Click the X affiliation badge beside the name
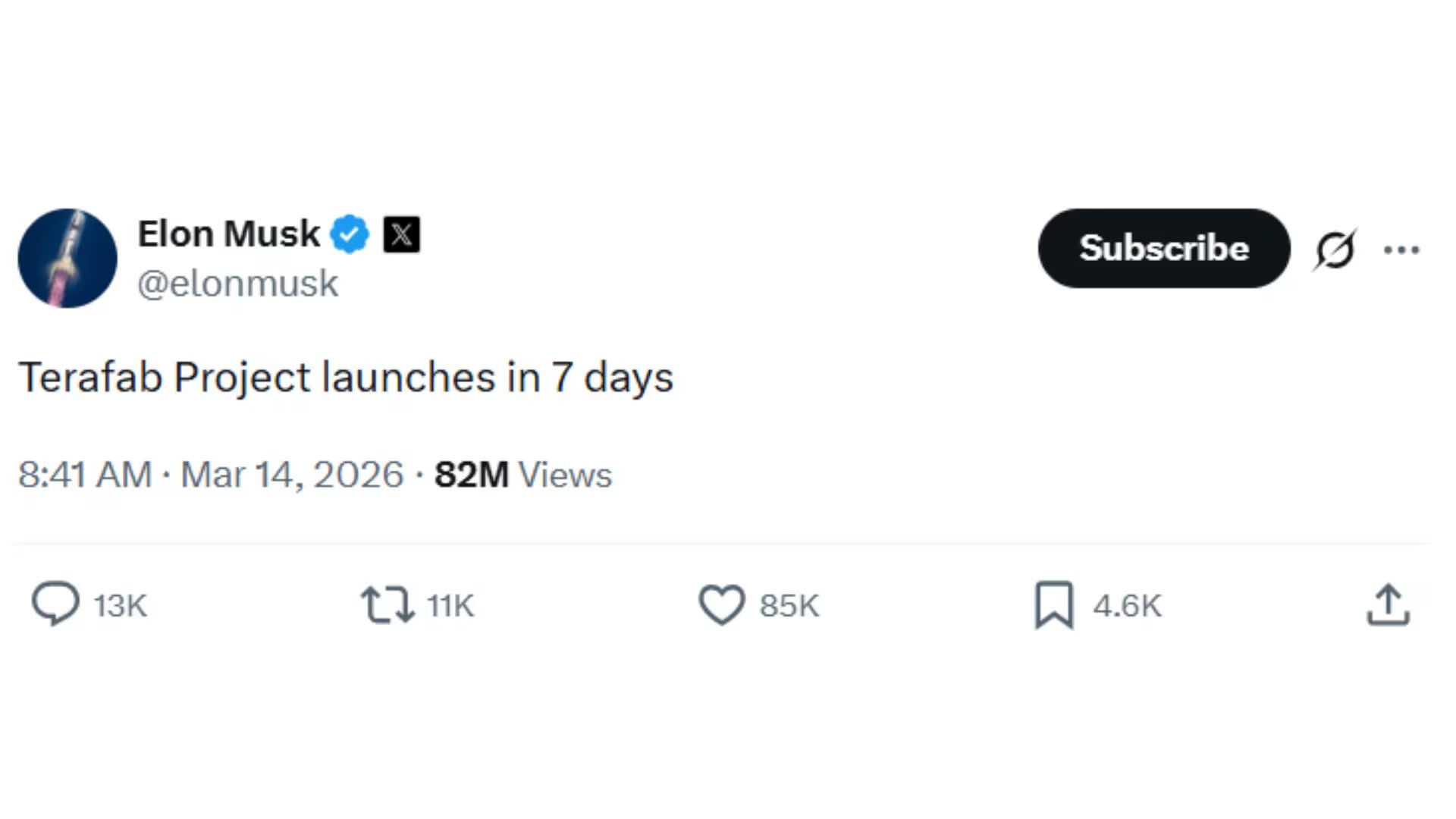1456x819 pixels. [x=403, y=235]
